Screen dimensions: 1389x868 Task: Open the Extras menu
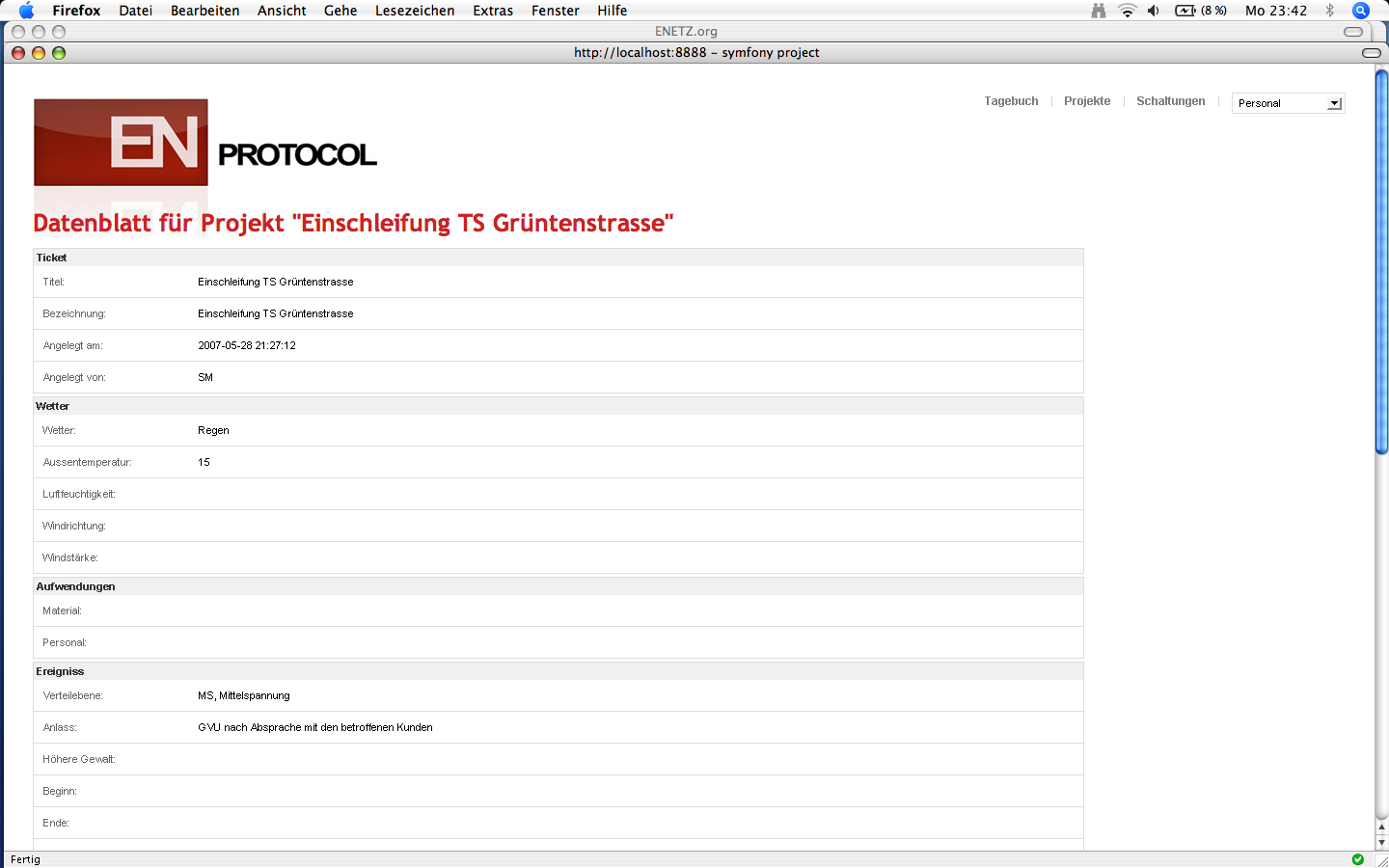(x=493, y=11)
